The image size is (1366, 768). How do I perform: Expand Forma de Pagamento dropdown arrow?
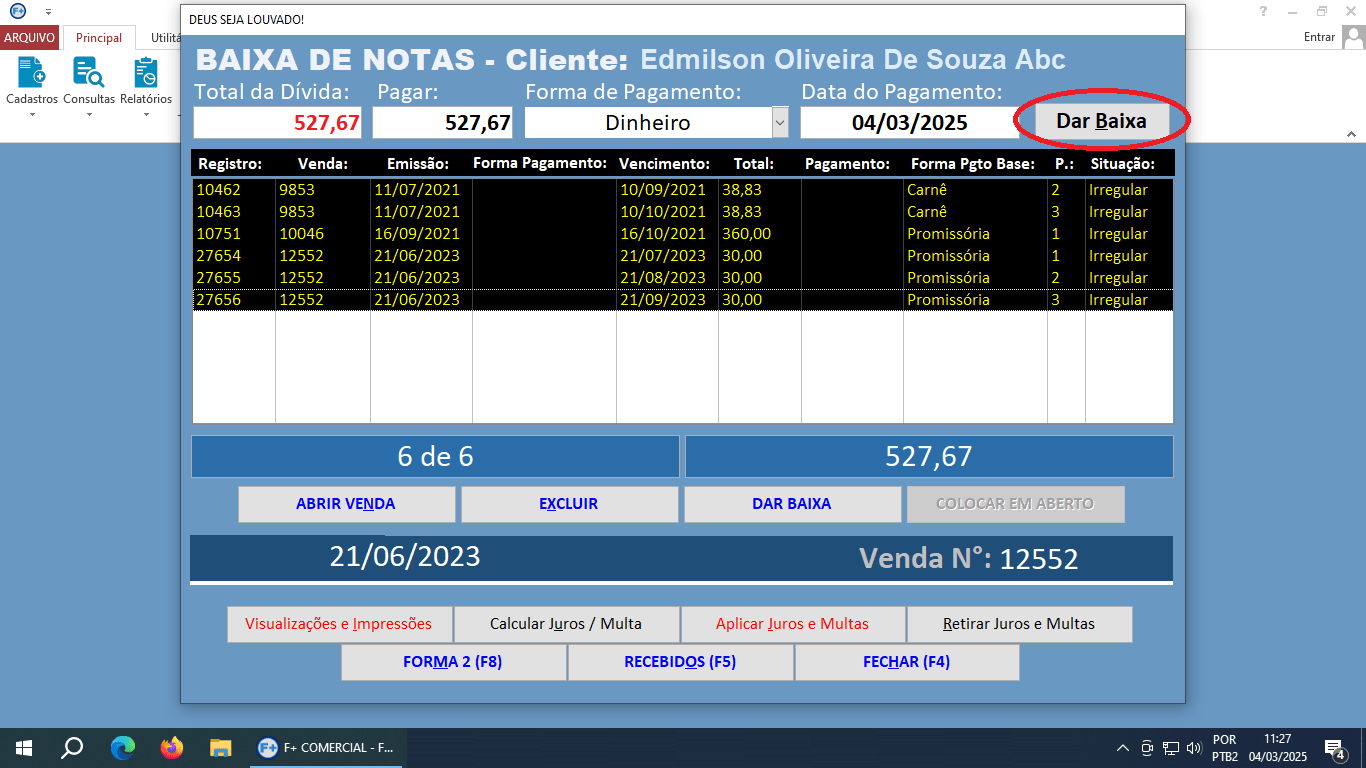pos(780,123)
